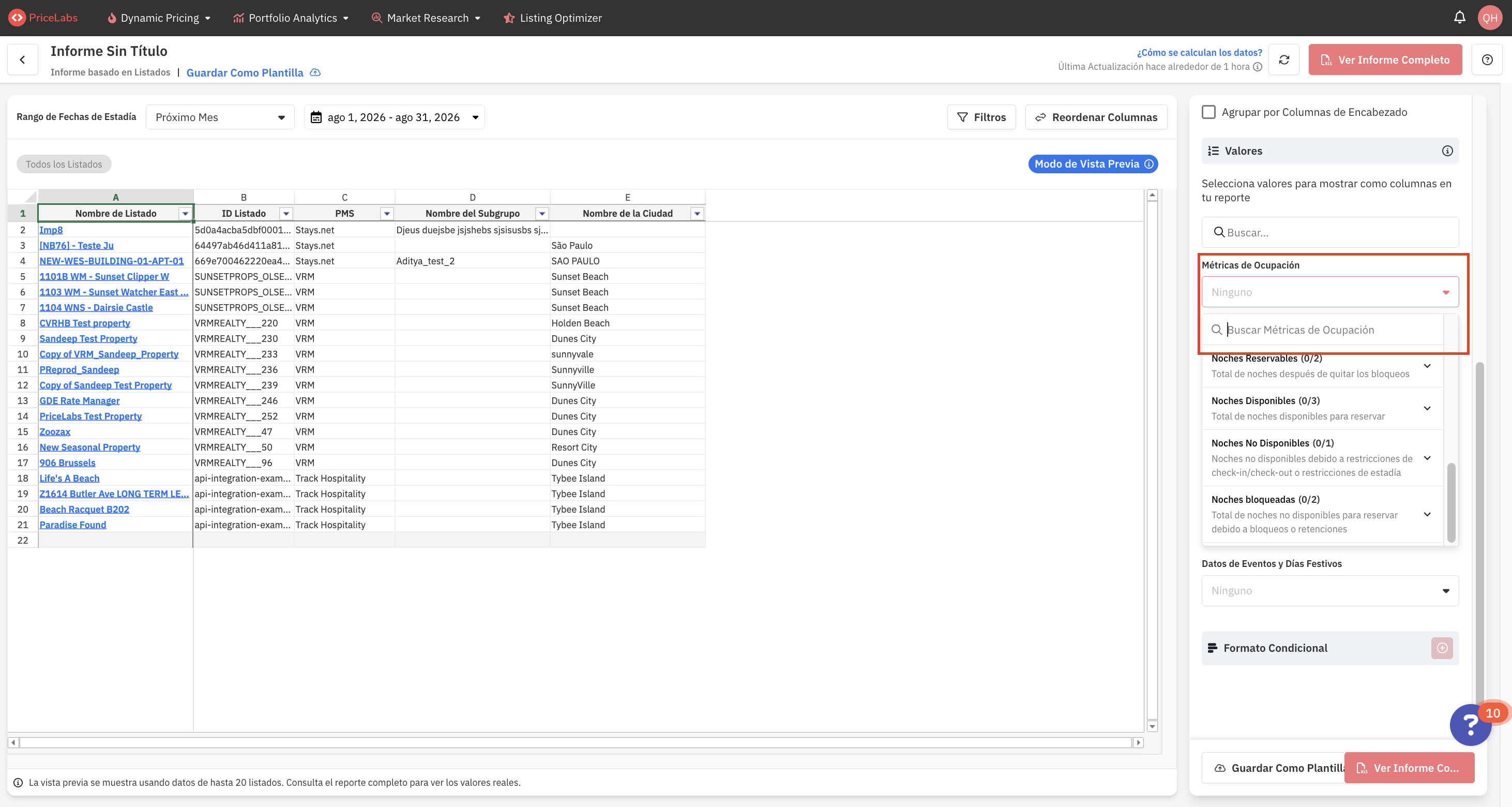Viewport: 1512px width, 807px height.
Task: Click bottom Ver Informe Co... button
Action: (x=1409, y=768)
